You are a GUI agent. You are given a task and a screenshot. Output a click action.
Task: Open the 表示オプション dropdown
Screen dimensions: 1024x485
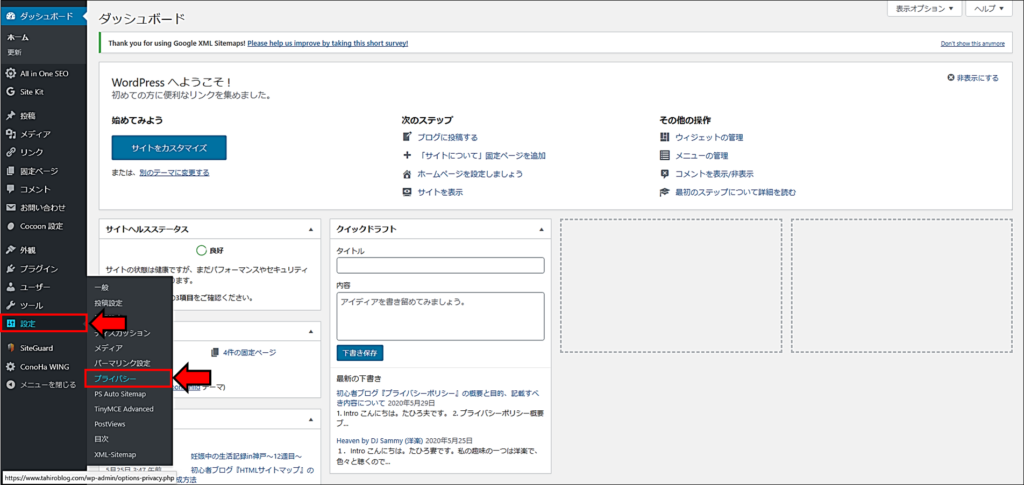(x=924, y=9)
